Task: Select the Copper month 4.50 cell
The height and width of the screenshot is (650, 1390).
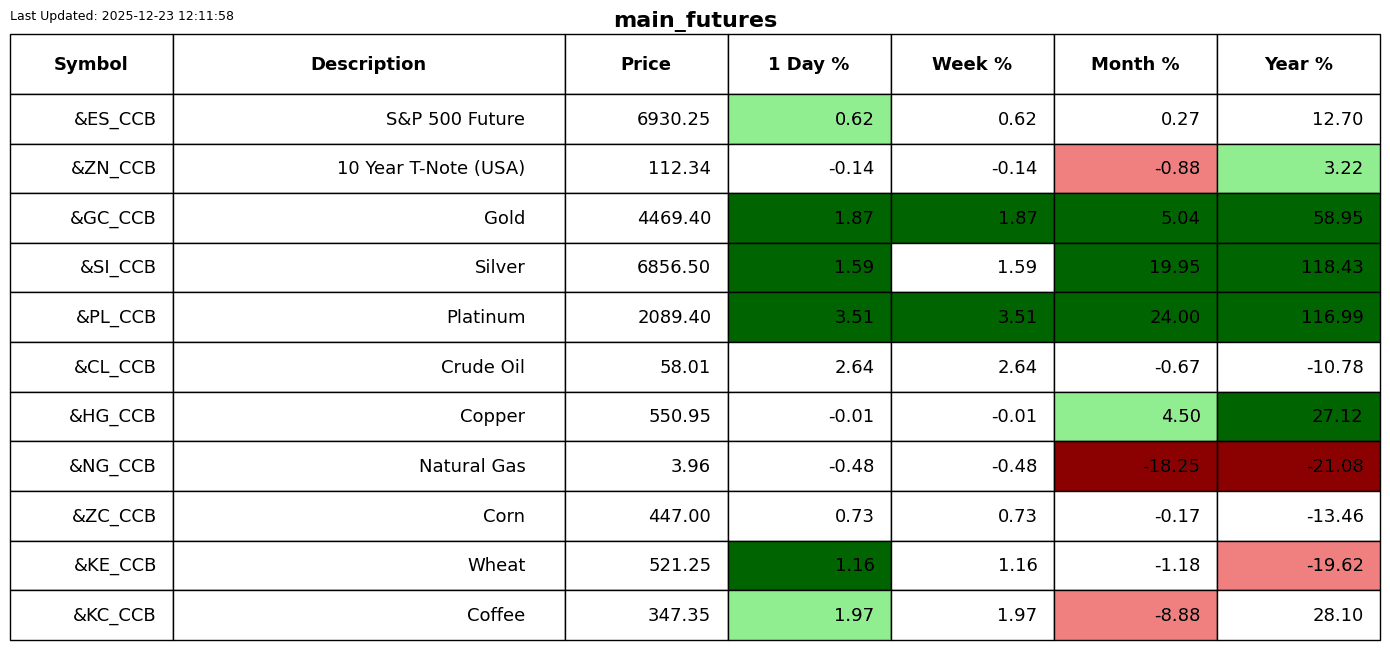Action: pyautogui.click(x=1135, y=416)
